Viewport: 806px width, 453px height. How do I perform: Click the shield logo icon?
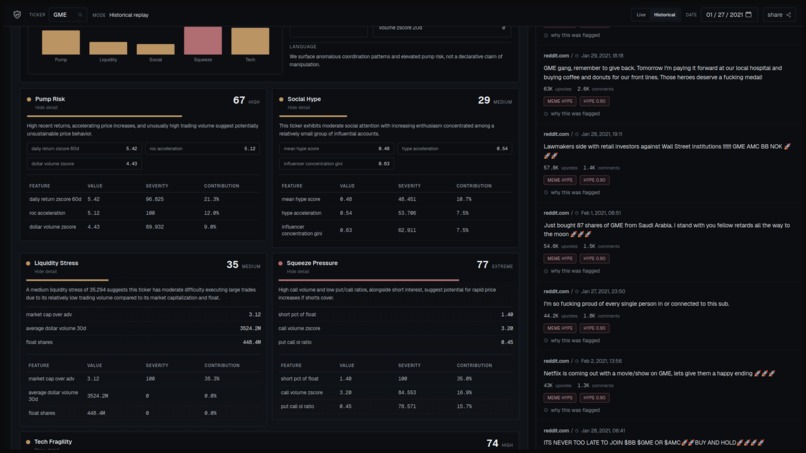coord(17,15)
